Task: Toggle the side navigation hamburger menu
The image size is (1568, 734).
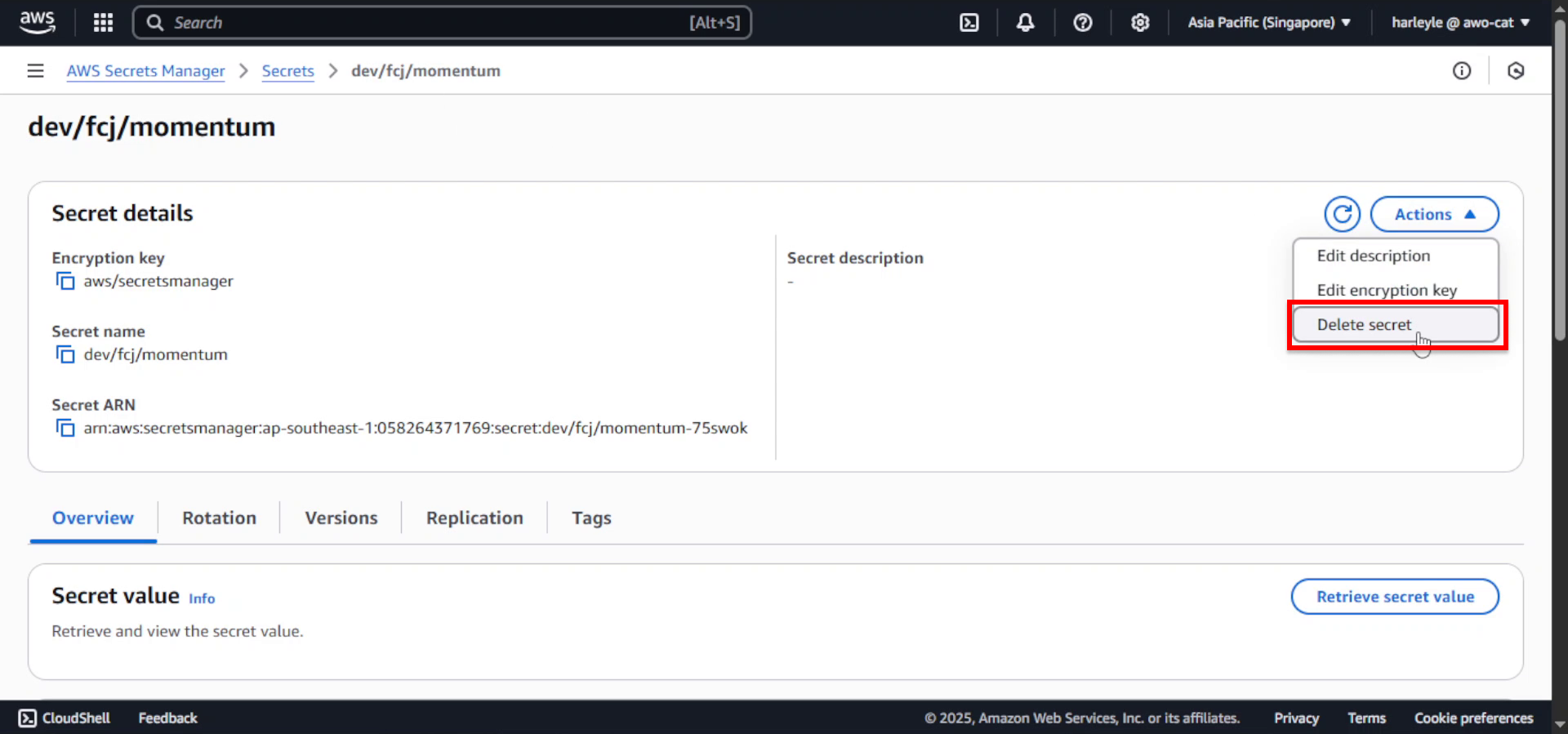Action: pos(35,71)
